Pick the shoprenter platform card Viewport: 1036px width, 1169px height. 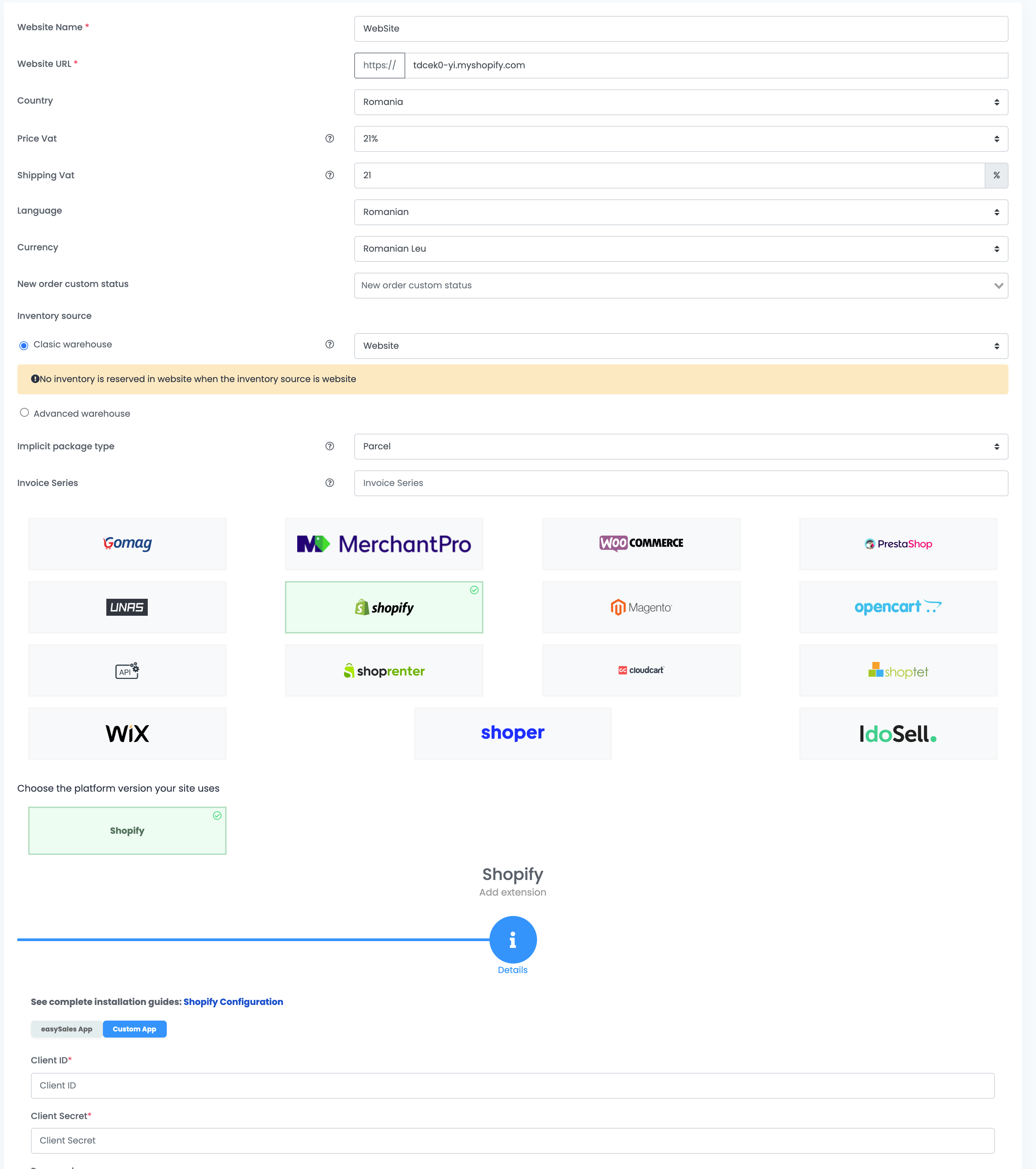(384, 670)
